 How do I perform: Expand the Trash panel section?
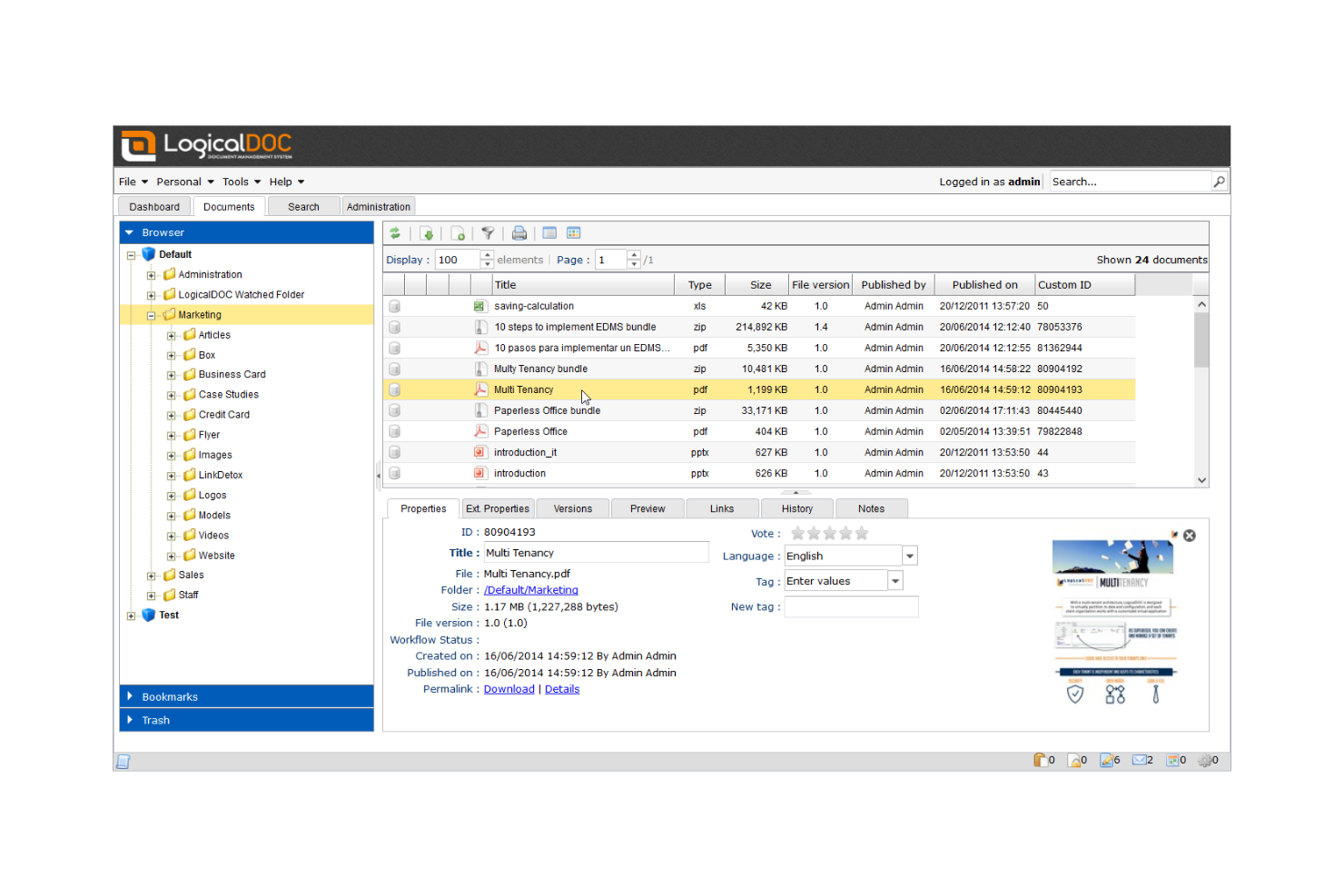pos(247,720)
